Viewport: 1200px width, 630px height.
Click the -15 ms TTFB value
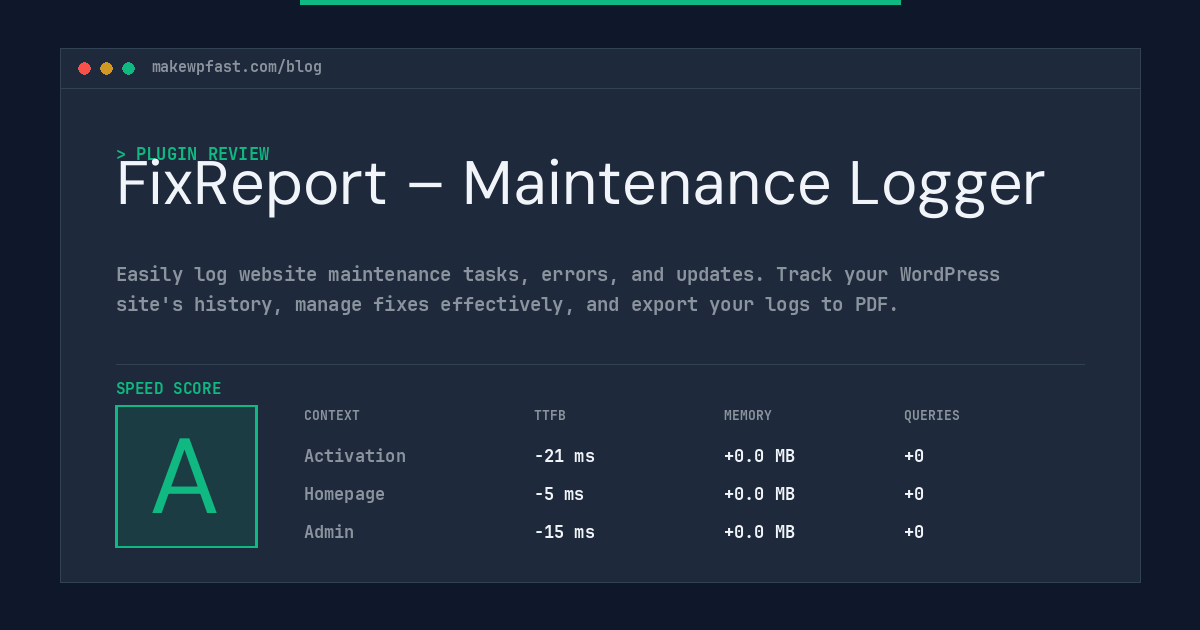point(564,532)
